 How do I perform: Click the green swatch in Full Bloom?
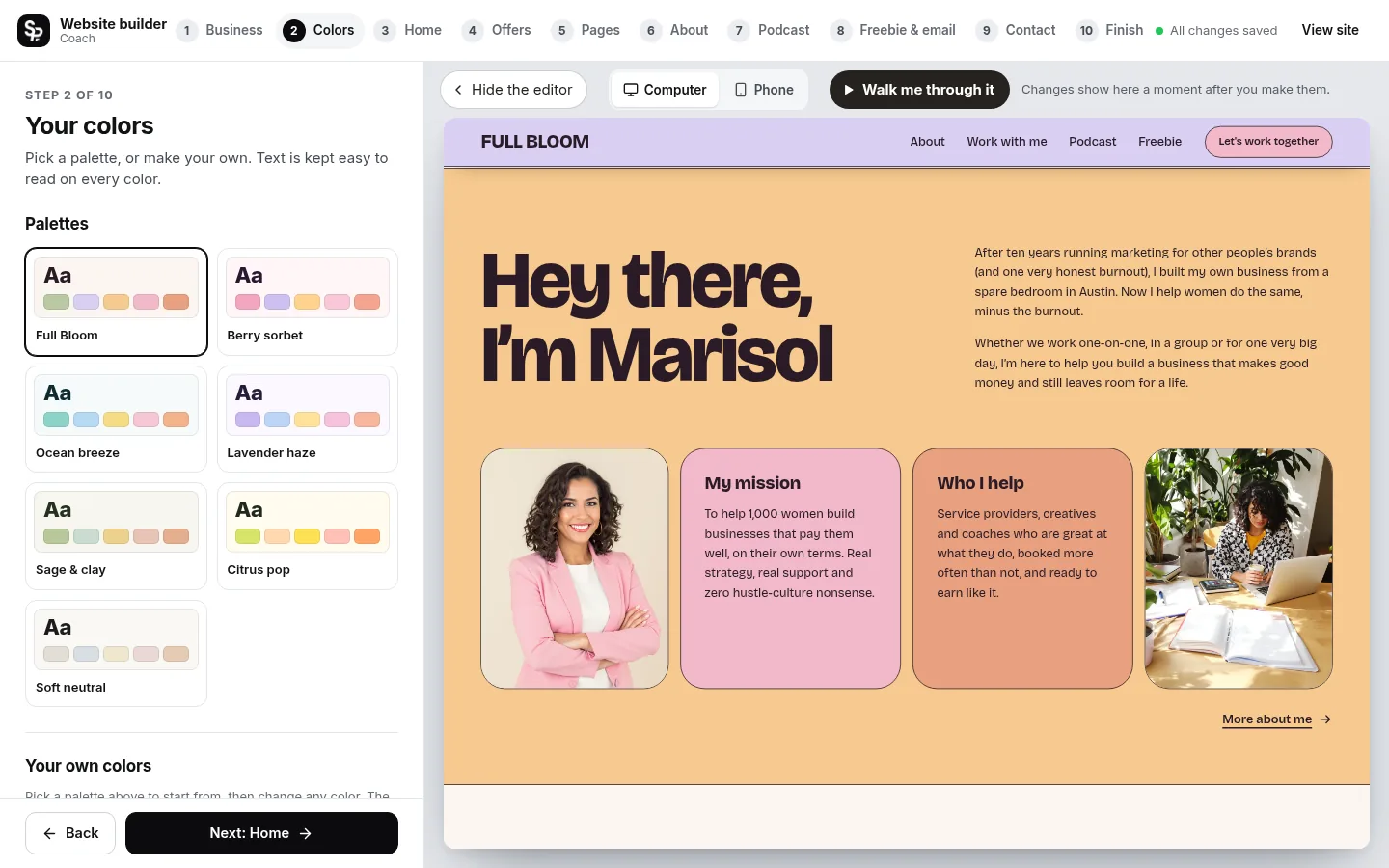(x=57, y=302)
